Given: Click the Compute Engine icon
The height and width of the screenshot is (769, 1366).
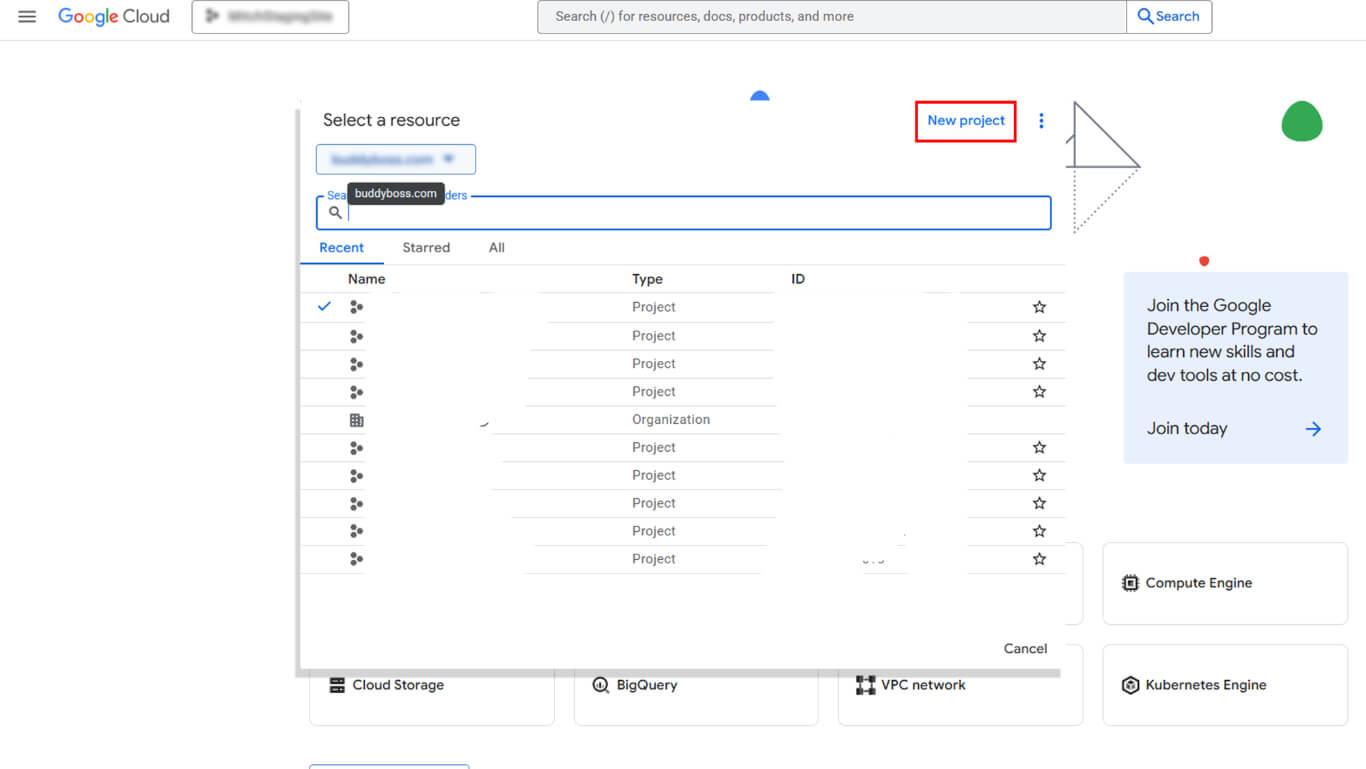Looking at the screenshot, I should [x=1130, y=583].
